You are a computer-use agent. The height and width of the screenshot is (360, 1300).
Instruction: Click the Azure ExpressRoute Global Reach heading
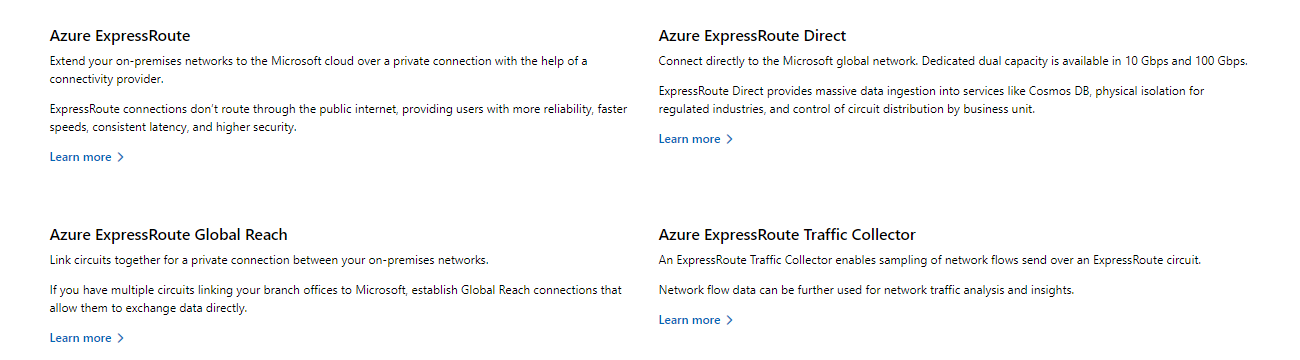click(169, 235)
